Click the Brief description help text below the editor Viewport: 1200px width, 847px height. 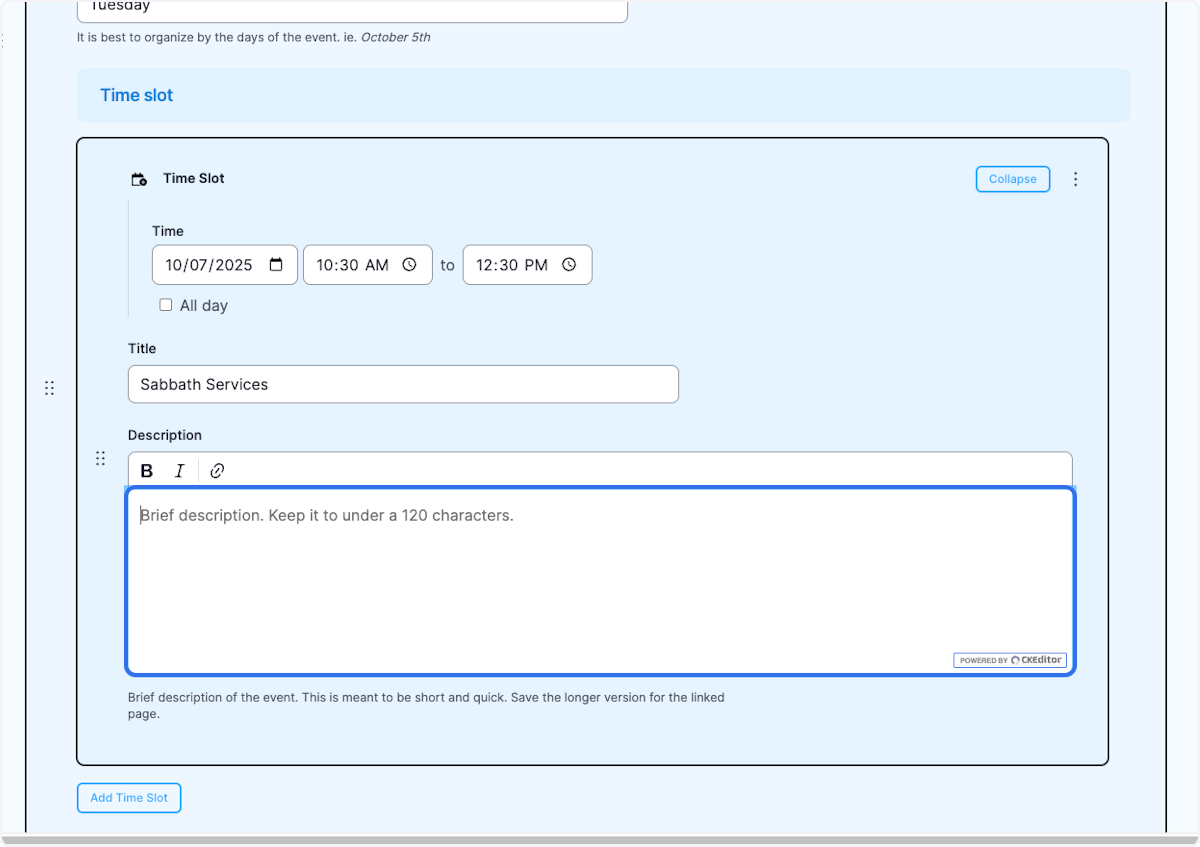(426, 706)
